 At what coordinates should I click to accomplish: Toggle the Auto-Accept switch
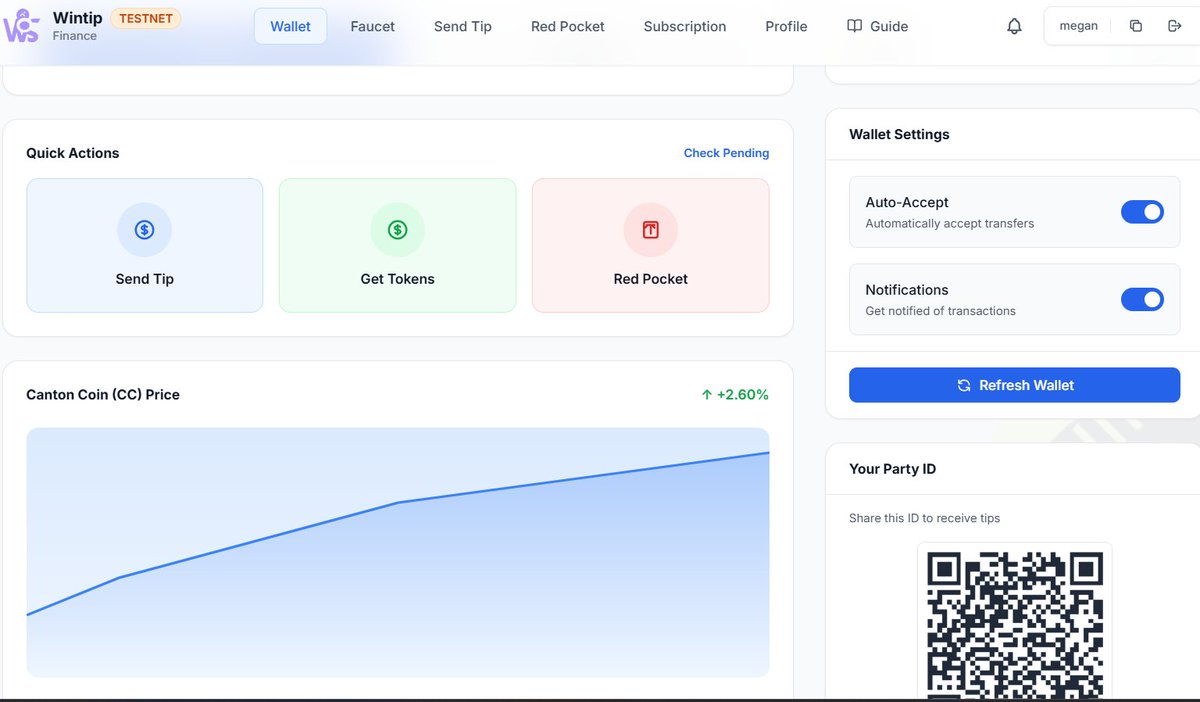tap(1142, 211)
